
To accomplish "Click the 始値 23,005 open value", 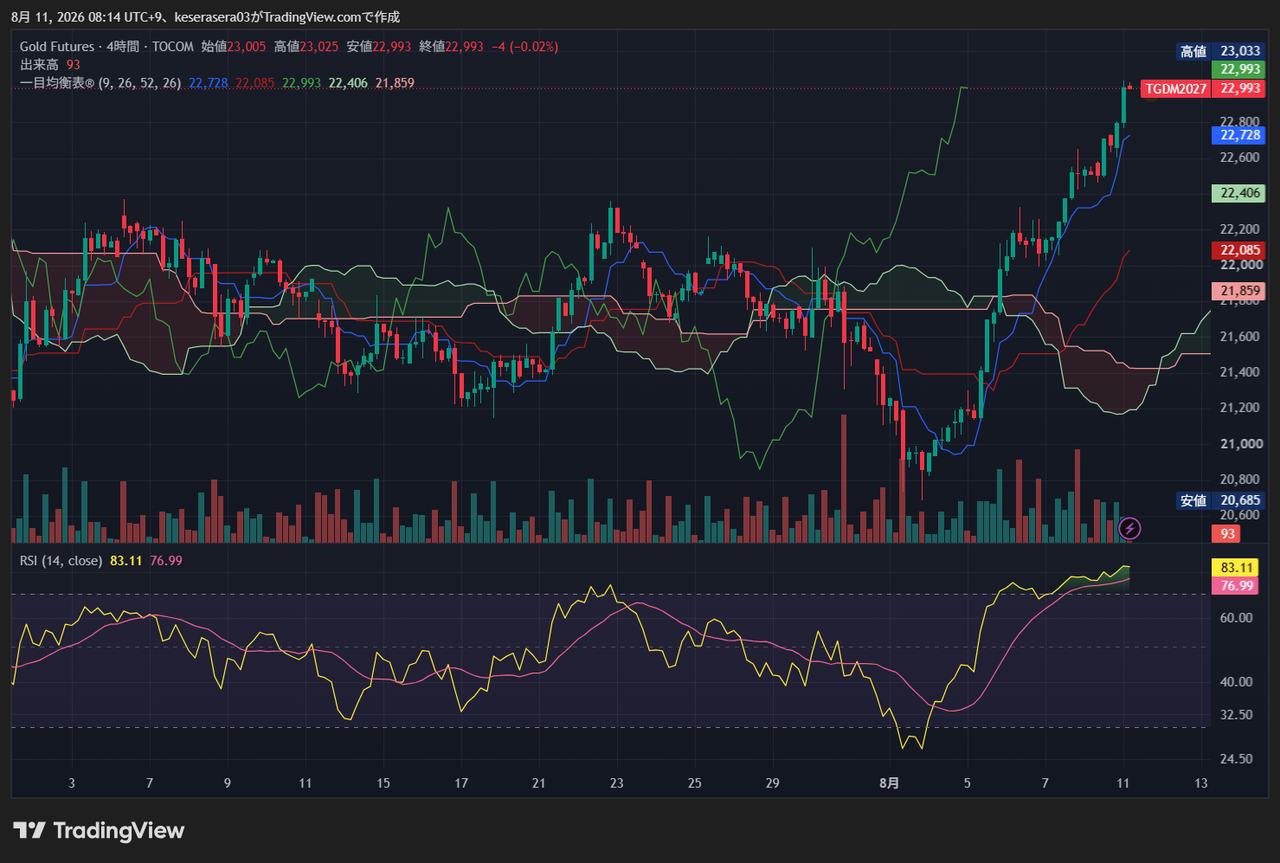I will click(234, 47).
